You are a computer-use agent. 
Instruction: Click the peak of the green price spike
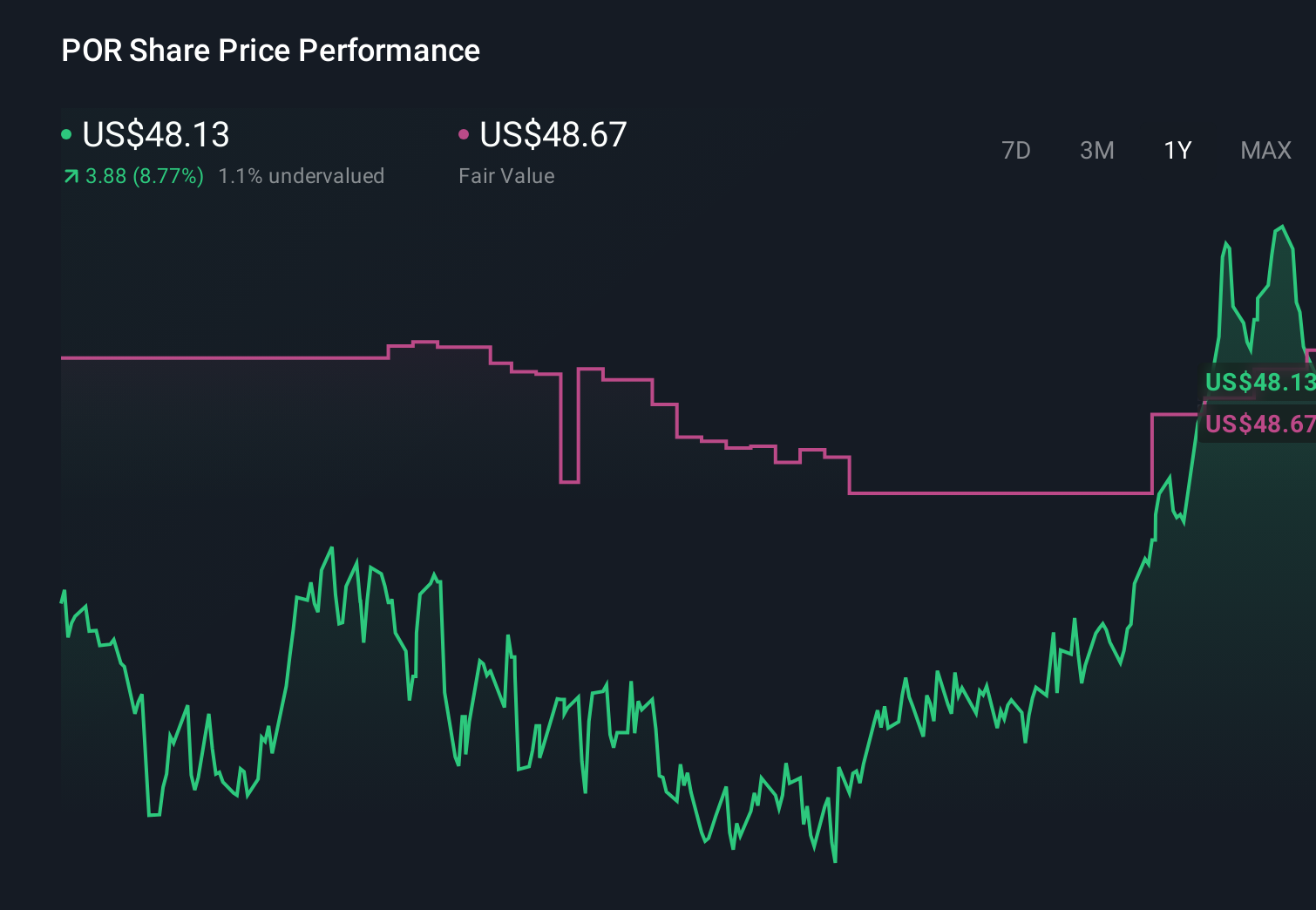click(1282, 225)
